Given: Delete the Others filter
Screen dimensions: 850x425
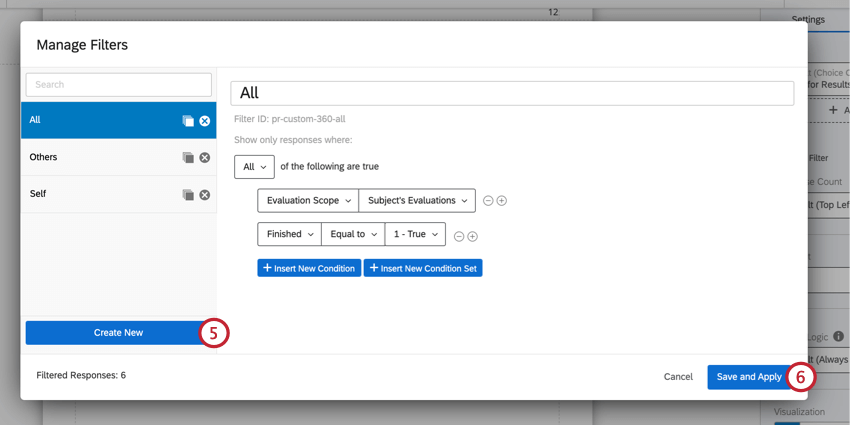Looking at the screenshot, I should click(204, 158).
